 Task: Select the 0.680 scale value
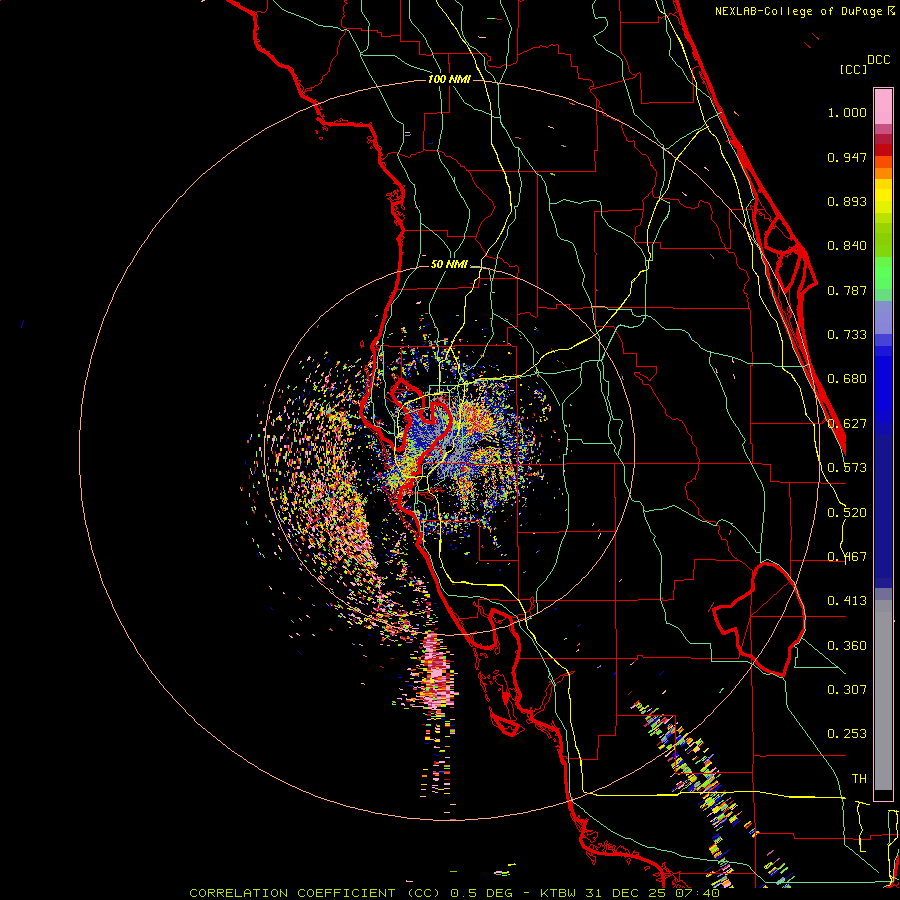tap(847, 379)
